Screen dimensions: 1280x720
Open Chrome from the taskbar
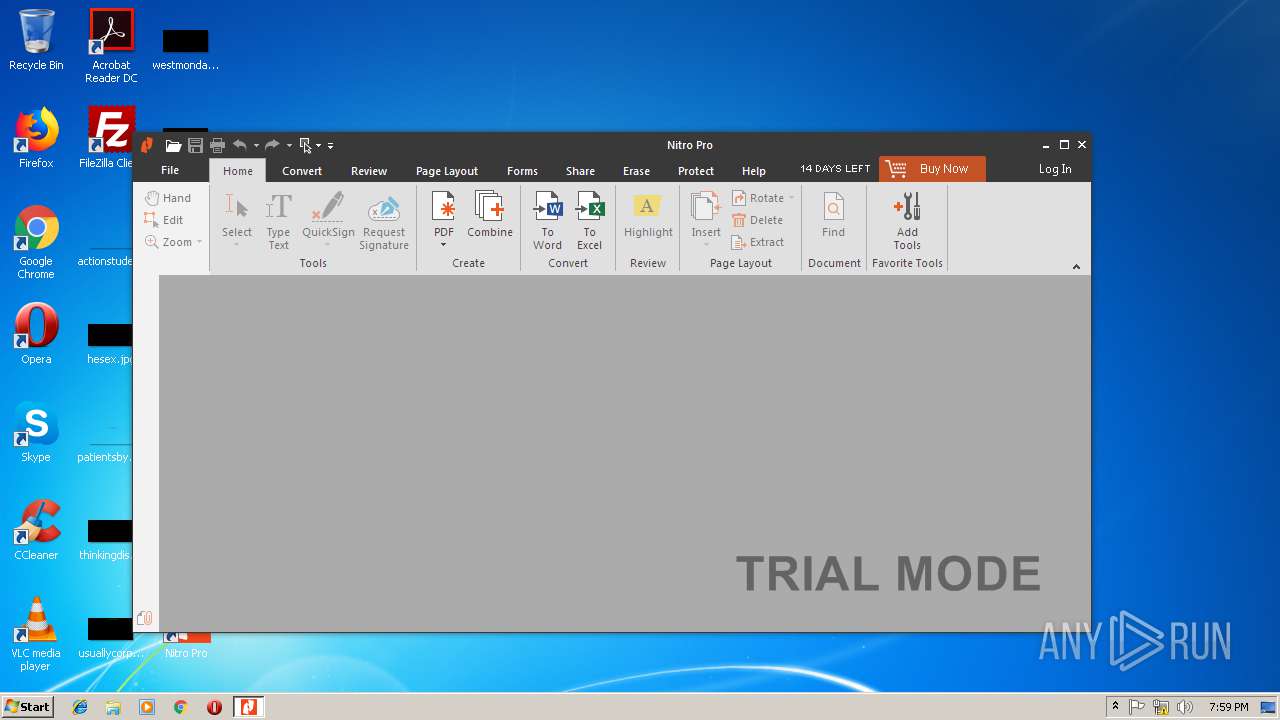(x=180, y=707)
